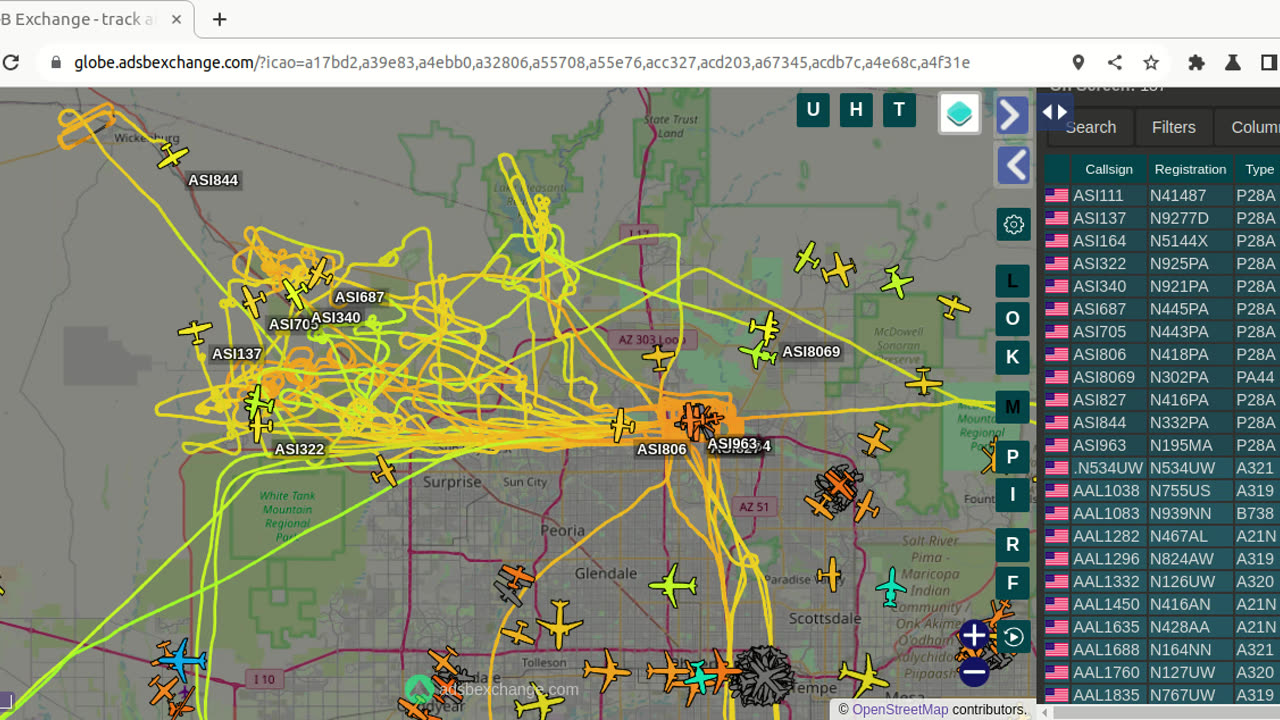Click the ASI687 label on map
This screenshot has height=720, width=1280.
coord(359,297)
